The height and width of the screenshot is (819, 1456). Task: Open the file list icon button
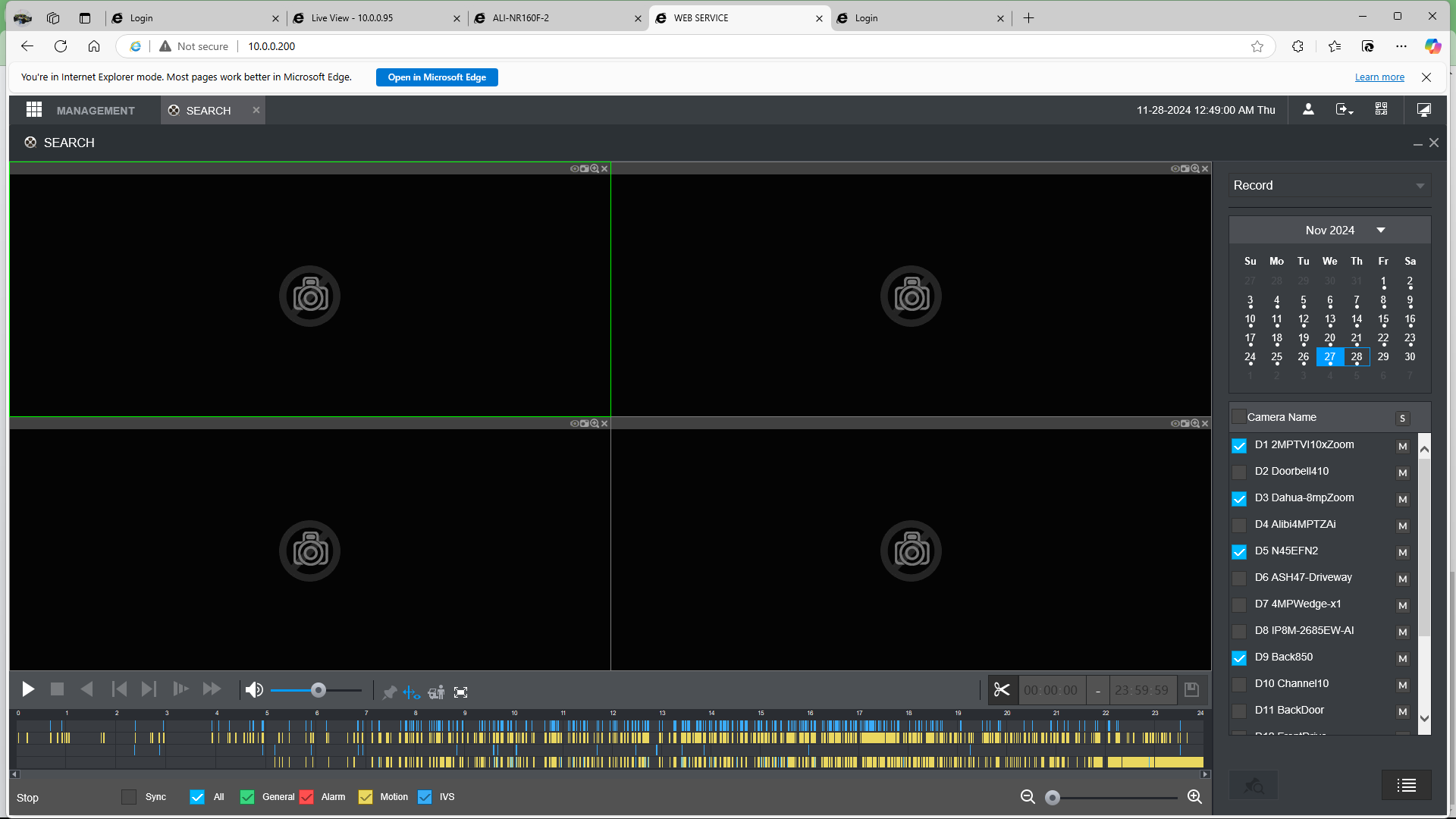pos(1407,786)
